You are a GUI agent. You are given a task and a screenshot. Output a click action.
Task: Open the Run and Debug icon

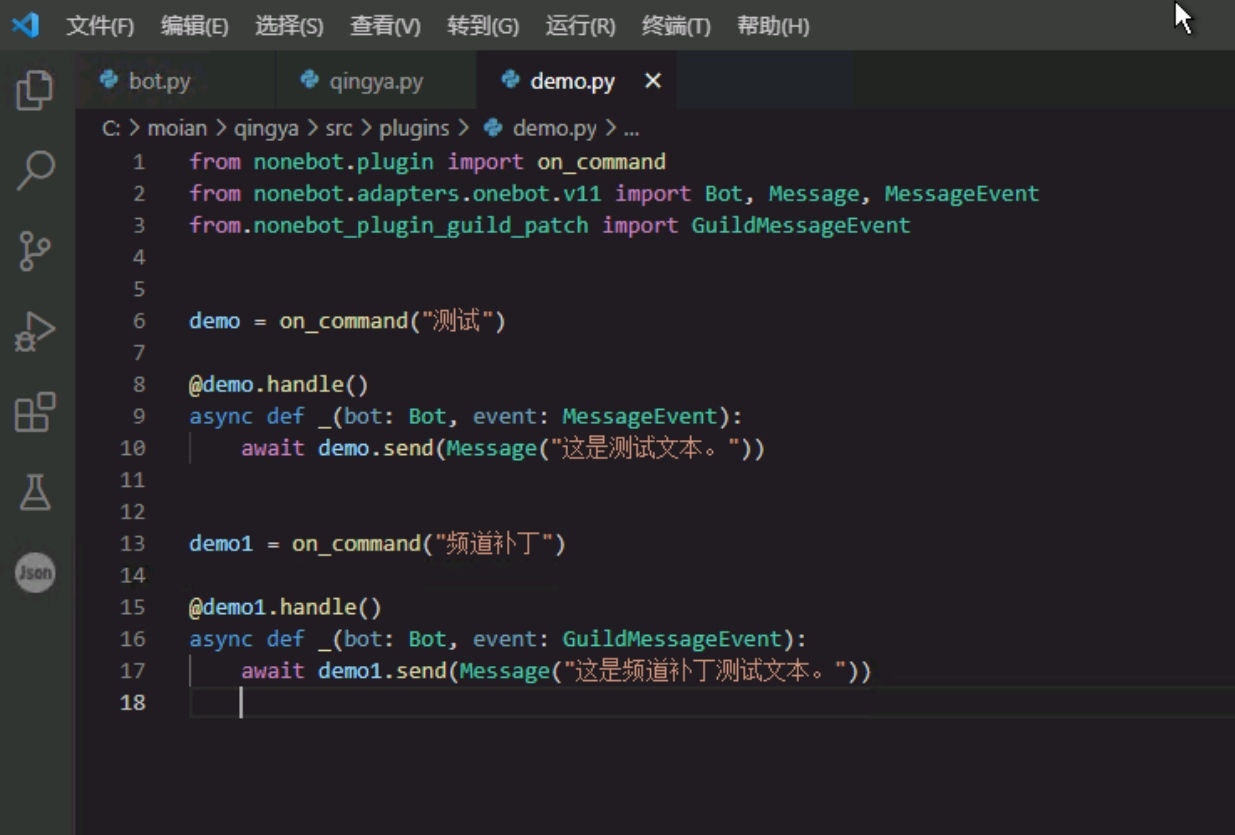tap(36, 331)
